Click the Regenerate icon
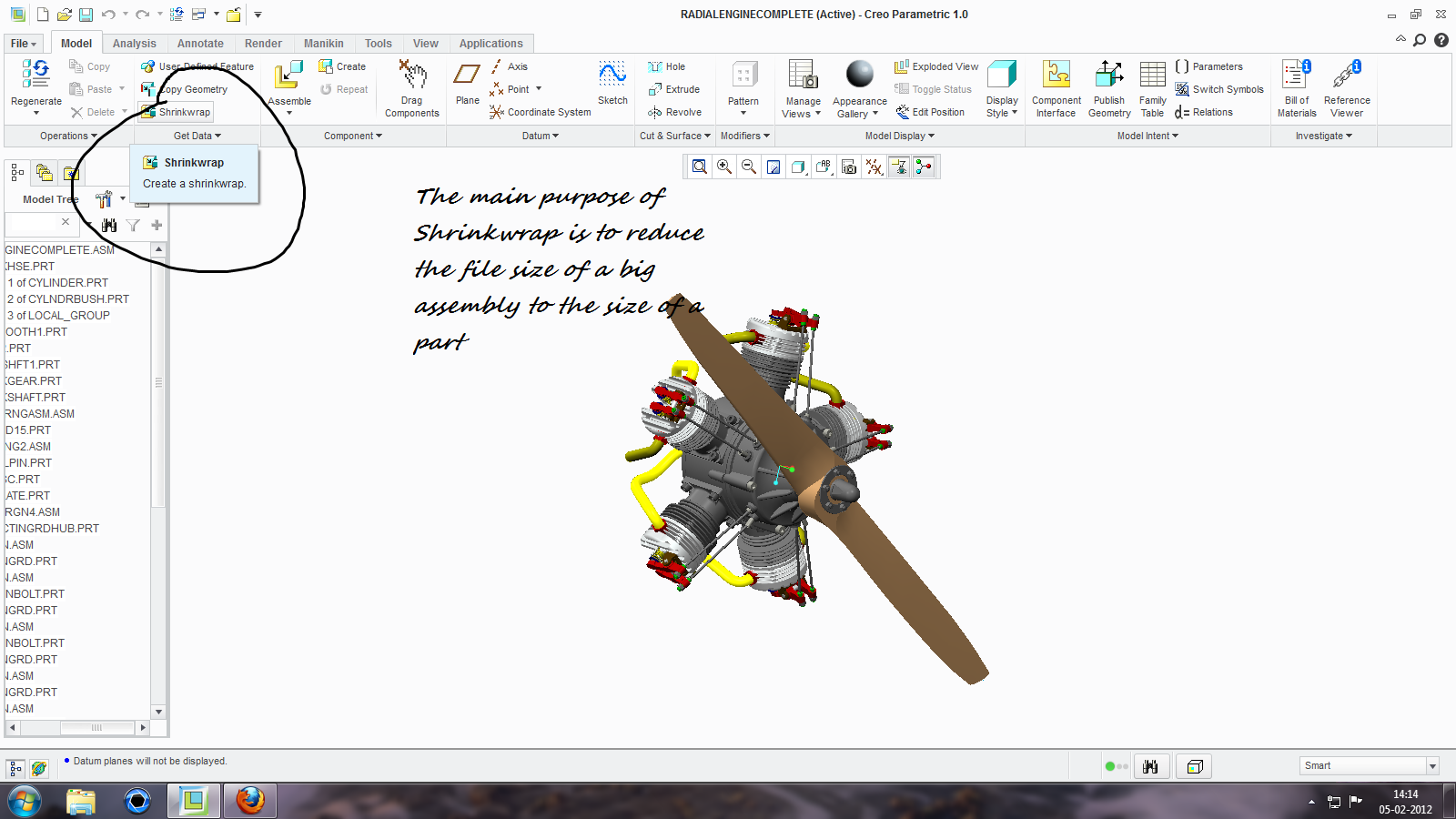The width and height of the screenshot is (1456, 819). pyautogui.click(x=36, y=75)
